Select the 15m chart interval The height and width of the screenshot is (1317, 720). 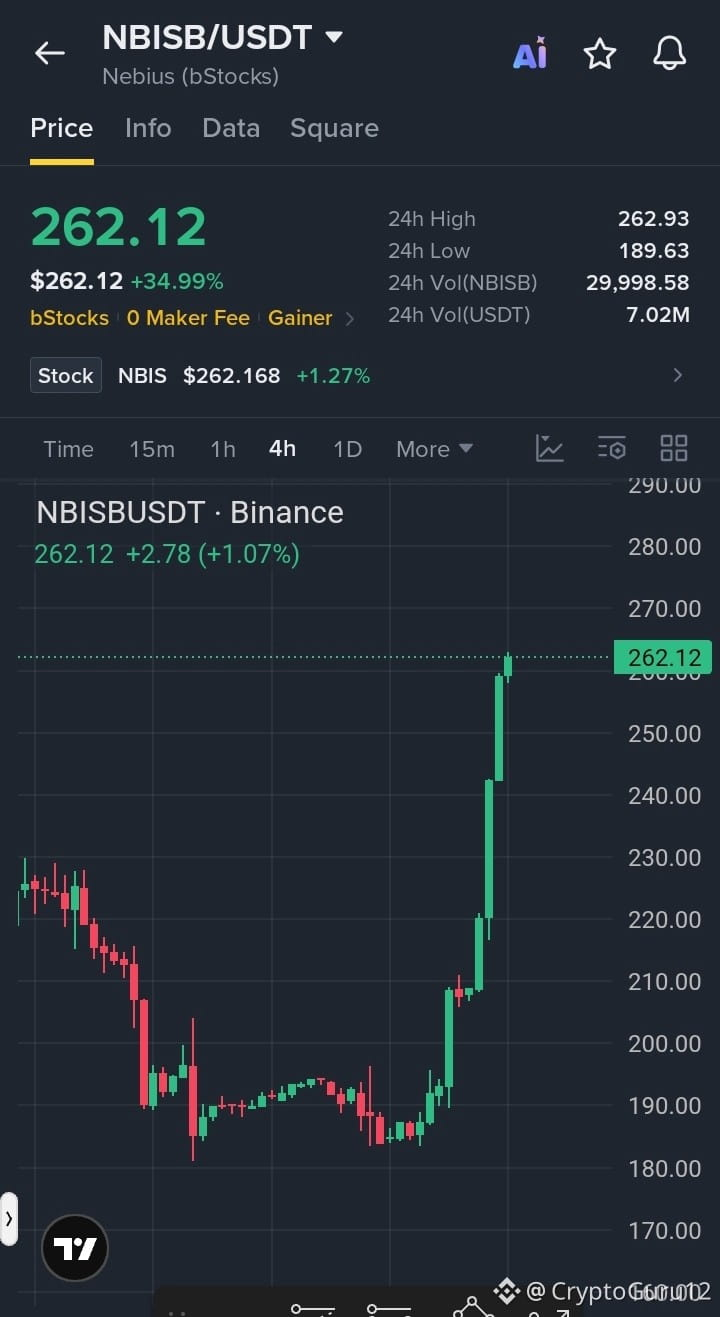point(152,449)
